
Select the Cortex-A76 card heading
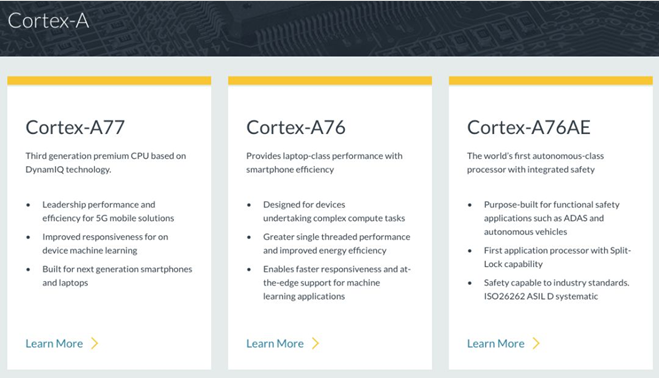click(x=296, y=127)
